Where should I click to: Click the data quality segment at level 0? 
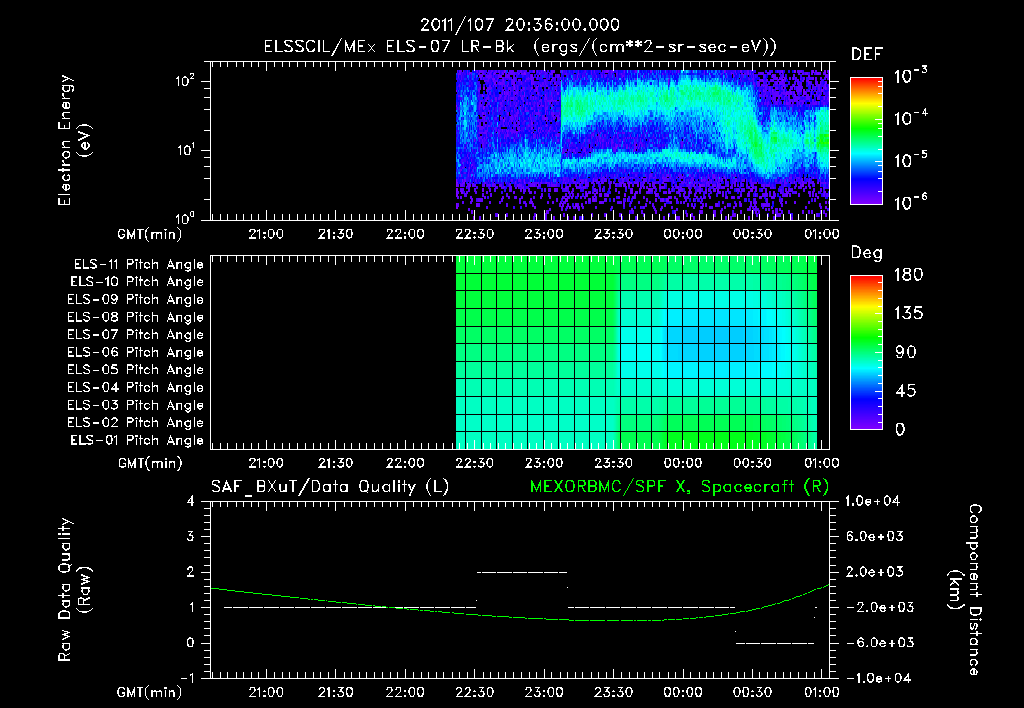pyautogui.click(x=775, y=643)
